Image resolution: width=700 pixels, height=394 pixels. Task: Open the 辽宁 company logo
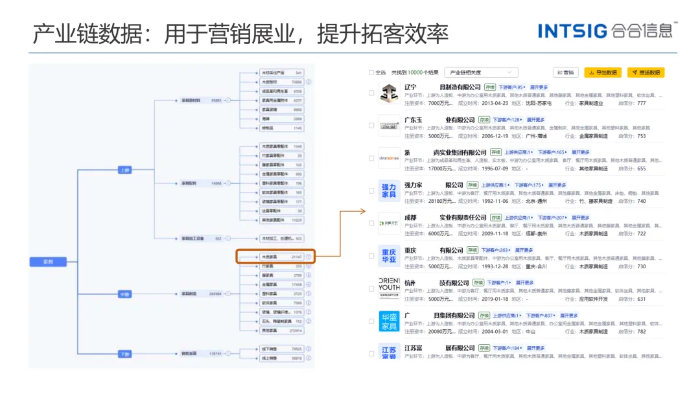coord(389,93)
